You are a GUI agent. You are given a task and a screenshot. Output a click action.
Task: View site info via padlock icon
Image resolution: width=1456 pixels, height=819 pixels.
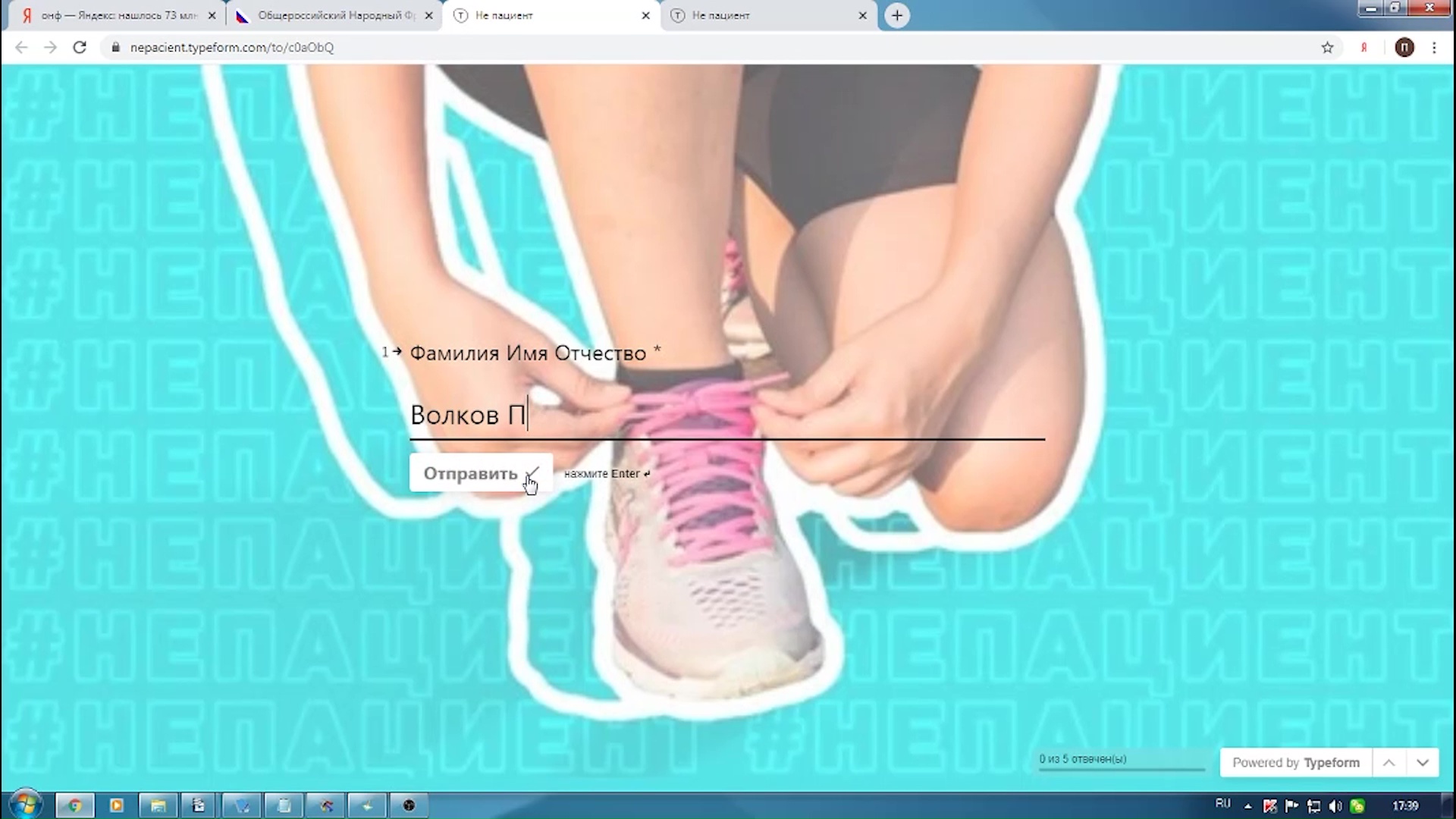click(x=115, y=47)
